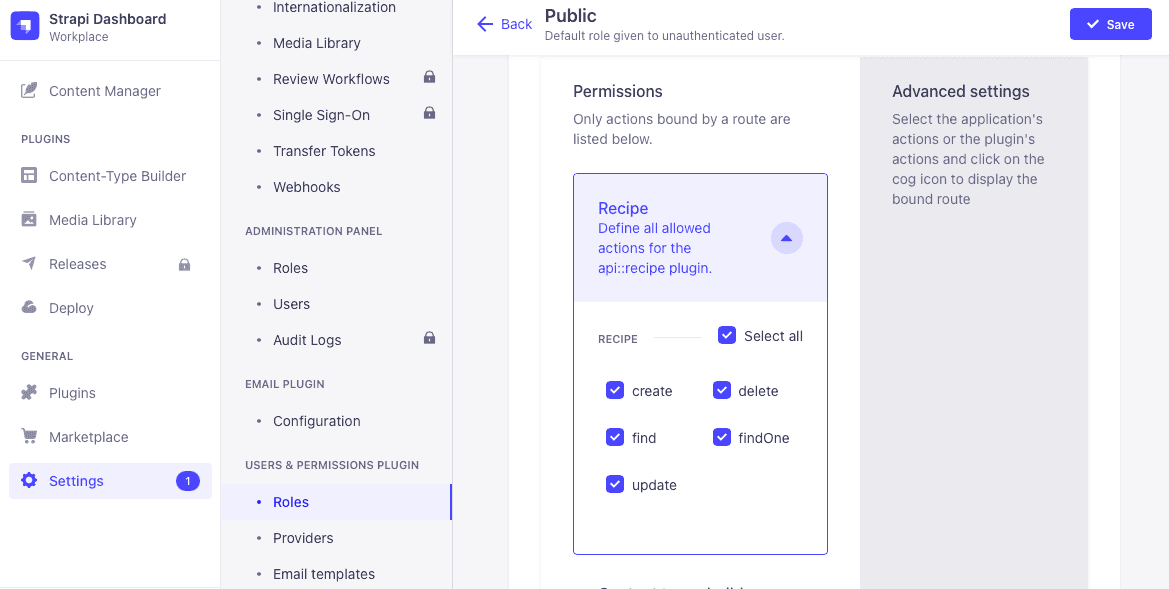Open Content Manager in main nav
Viewport: 1169px width, 589px height.
[110, 91]
